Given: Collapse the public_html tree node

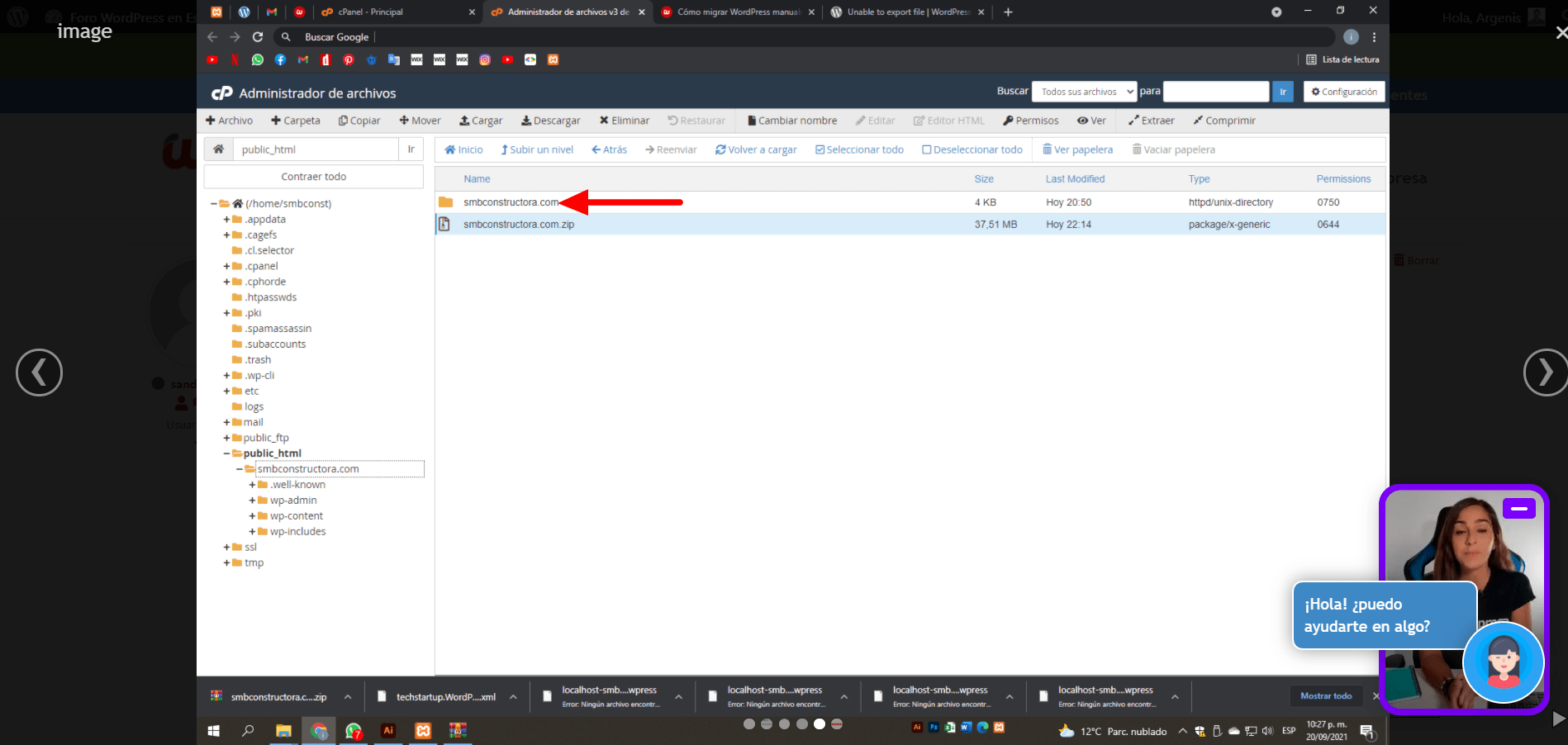Looking at the screenshot, I should tap(227, 453).
